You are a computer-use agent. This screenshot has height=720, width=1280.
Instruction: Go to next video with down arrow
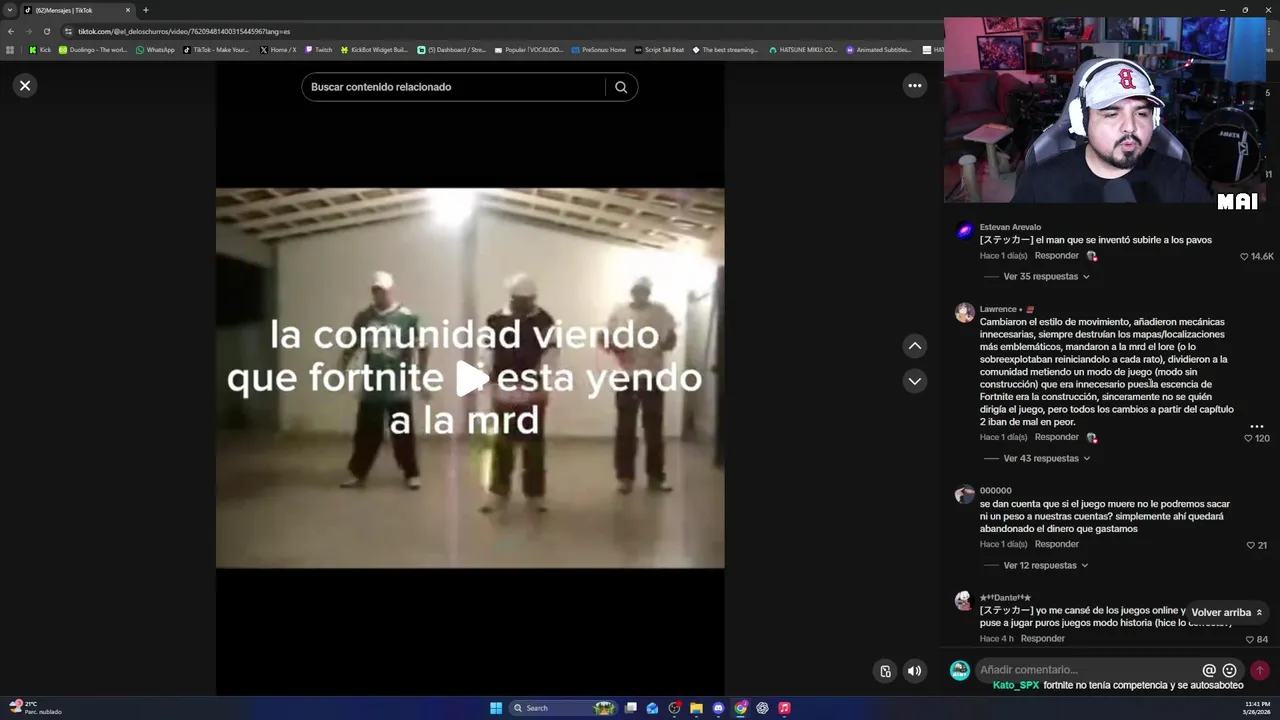[x=914, y=381]
